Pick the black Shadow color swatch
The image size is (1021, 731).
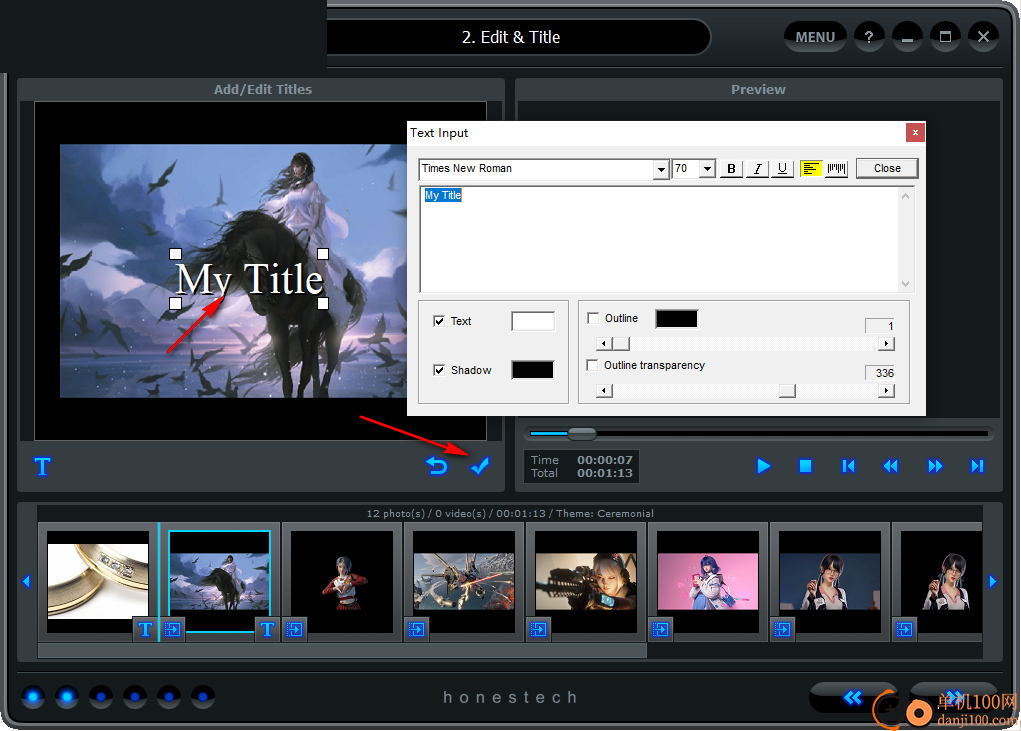[x=533, y=370]
